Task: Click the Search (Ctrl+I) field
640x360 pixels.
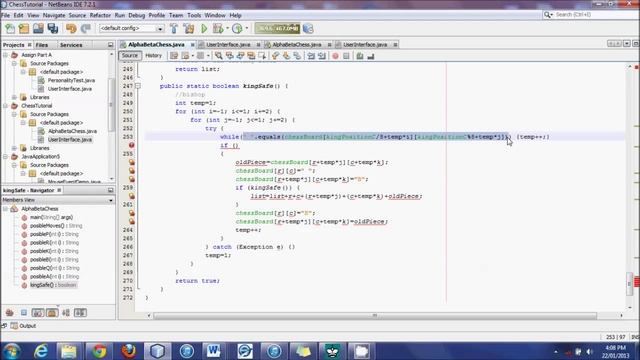Action: (x=591, y=15)
